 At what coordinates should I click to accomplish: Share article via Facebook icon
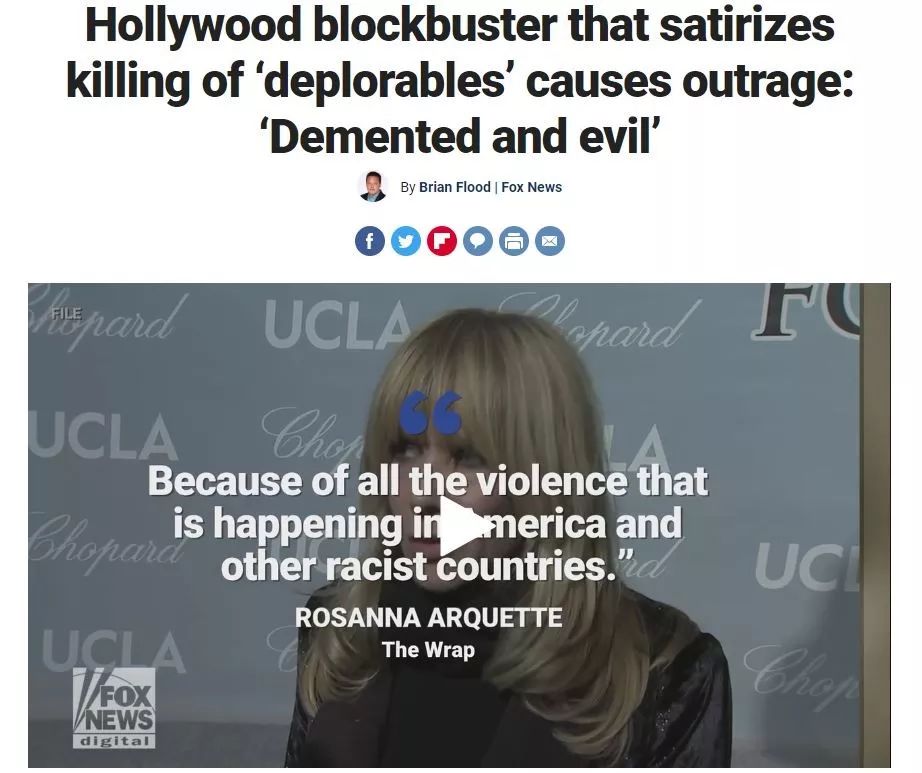pyautogui.click(x=370, y=241)
